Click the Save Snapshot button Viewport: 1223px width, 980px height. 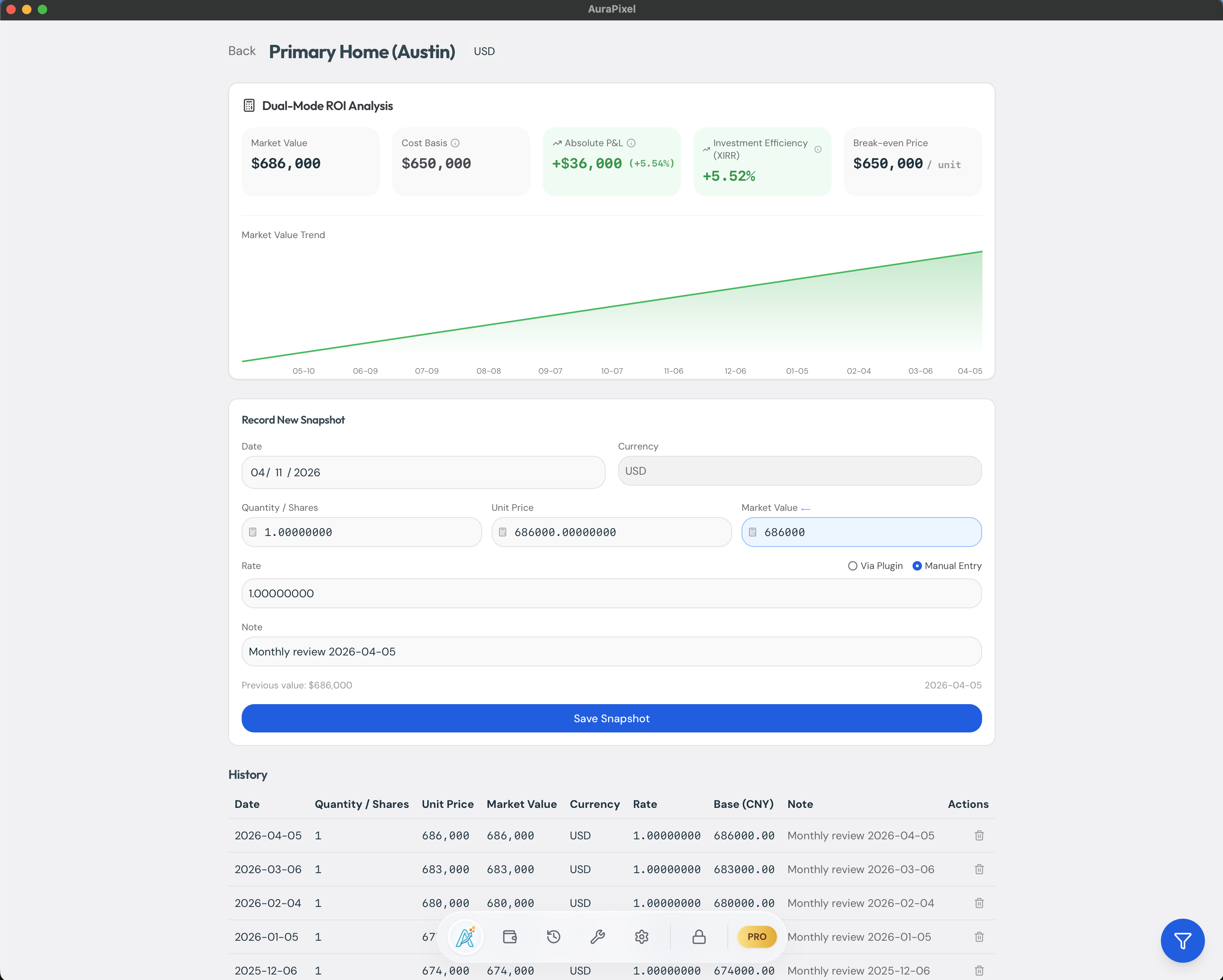611,718
